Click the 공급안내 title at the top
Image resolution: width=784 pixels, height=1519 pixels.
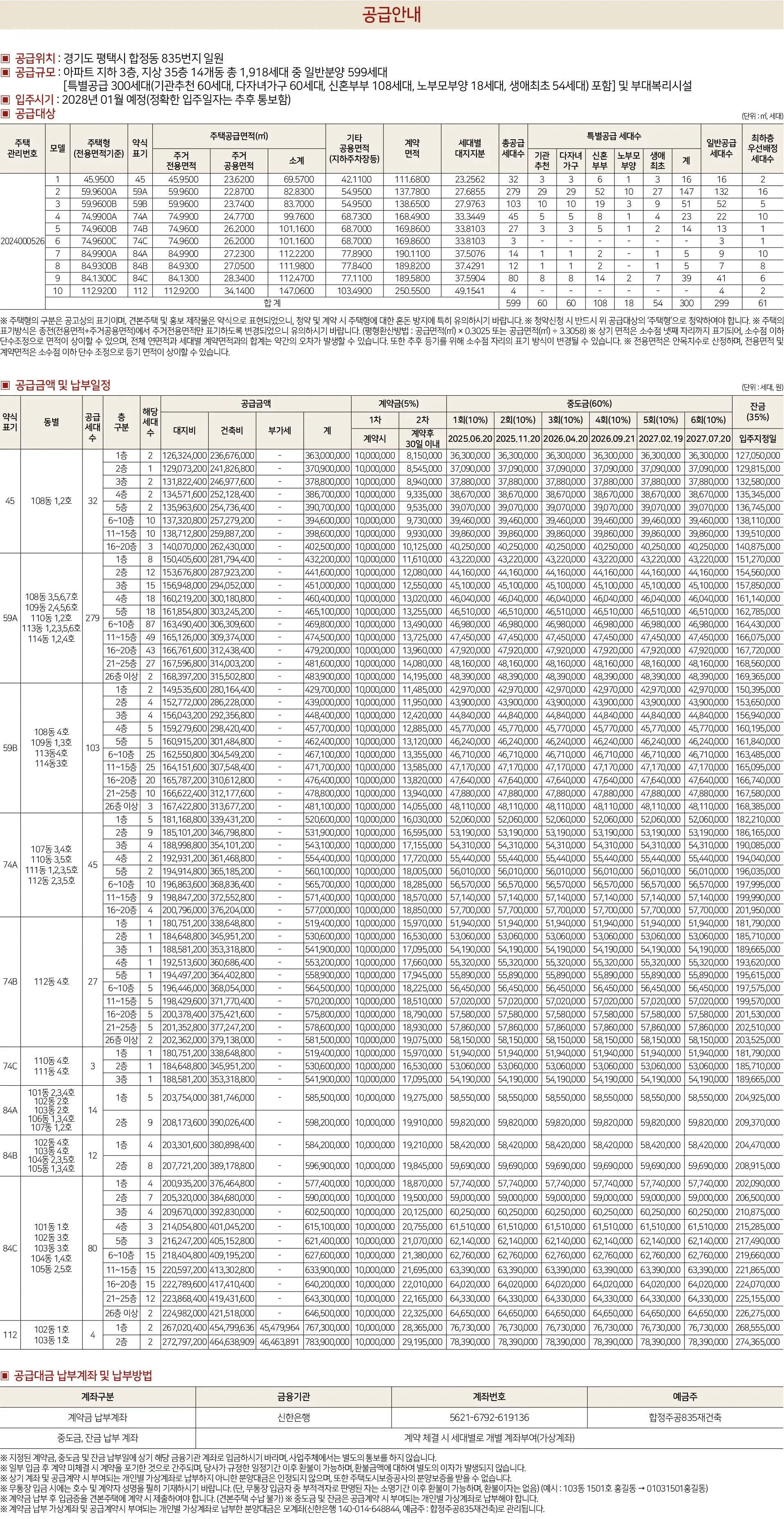392,14
